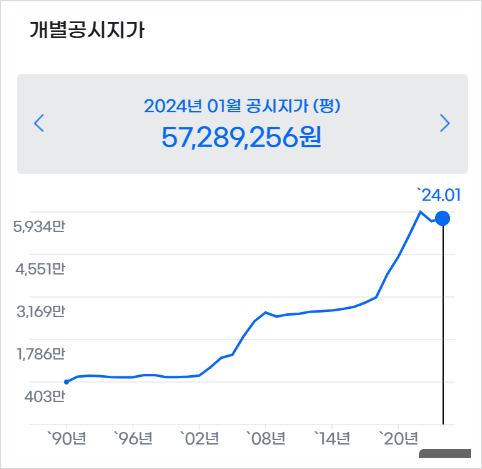Select the blue 2024.01 data point marker
This screenshot has height=469, width=482.
pyautogui.click(x=443, y=219)
